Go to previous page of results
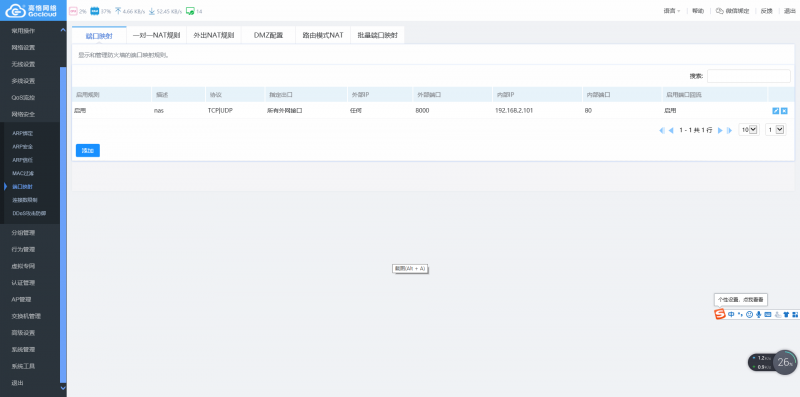This screenshot has width=800, height=397. [671, 131]
